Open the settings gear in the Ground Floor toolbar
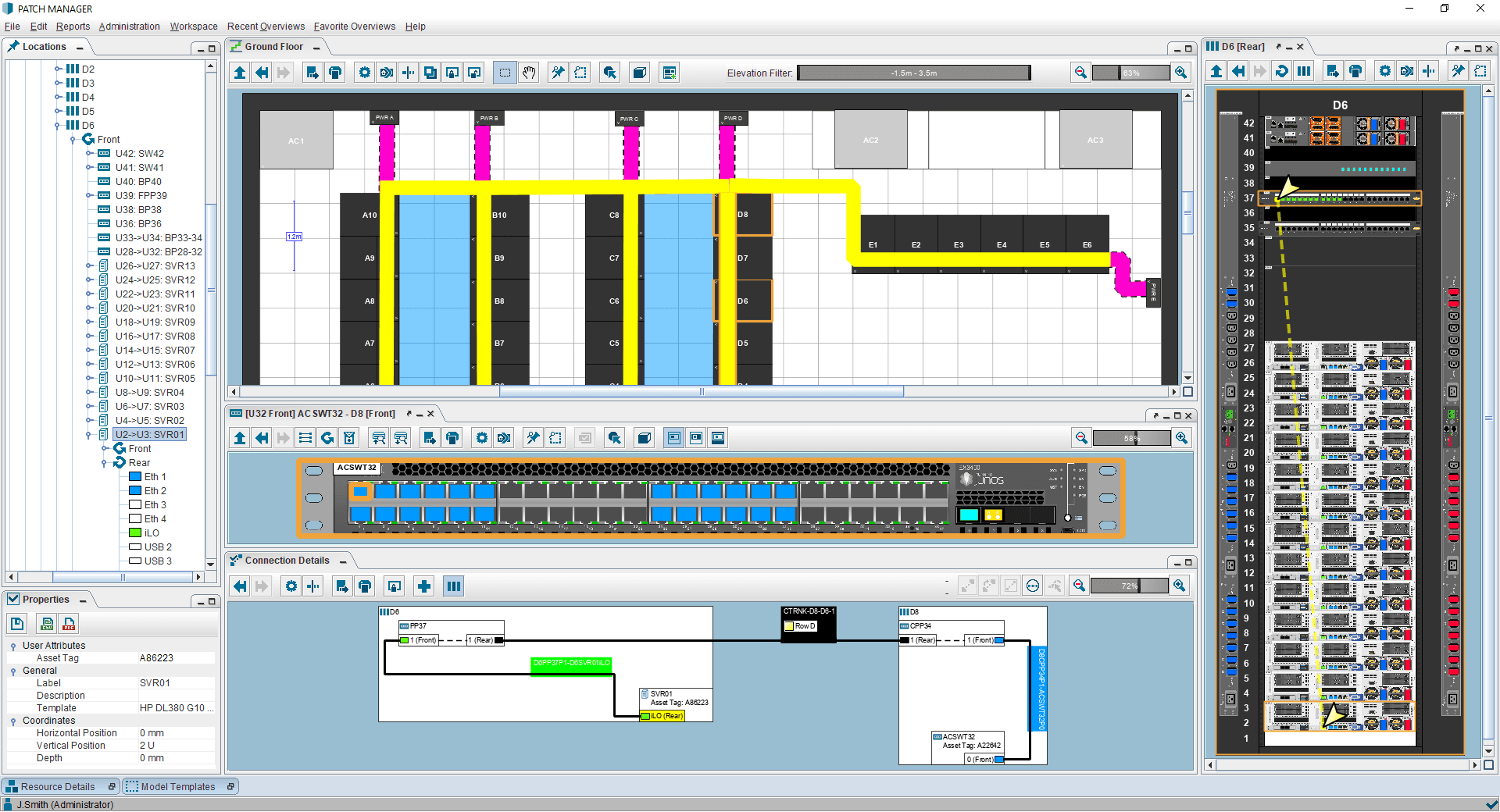Image resolution: width=1500 pixels, height=812 pixels. [364, 72]
